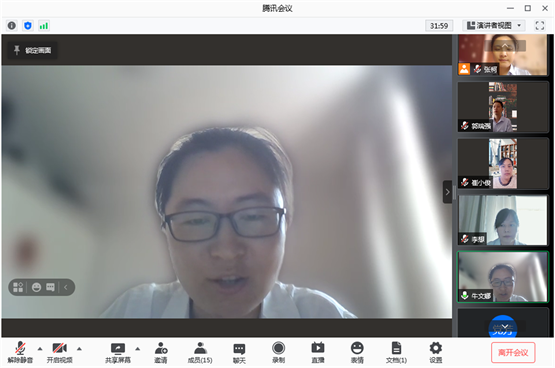The image size is (555, 368).
Task: Open the chat panel
Action: (x=239, y=352)
